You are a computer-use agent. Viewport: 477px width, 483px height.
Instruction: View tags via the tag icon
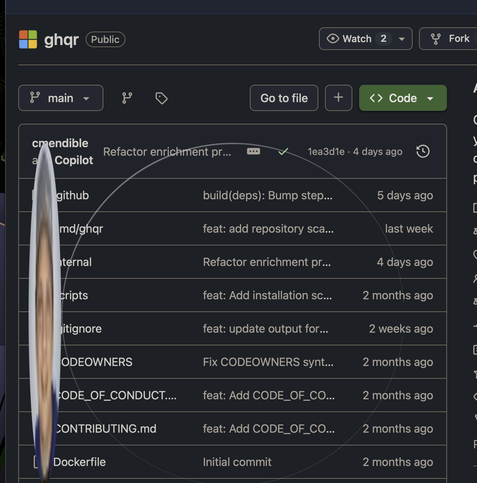162,98
